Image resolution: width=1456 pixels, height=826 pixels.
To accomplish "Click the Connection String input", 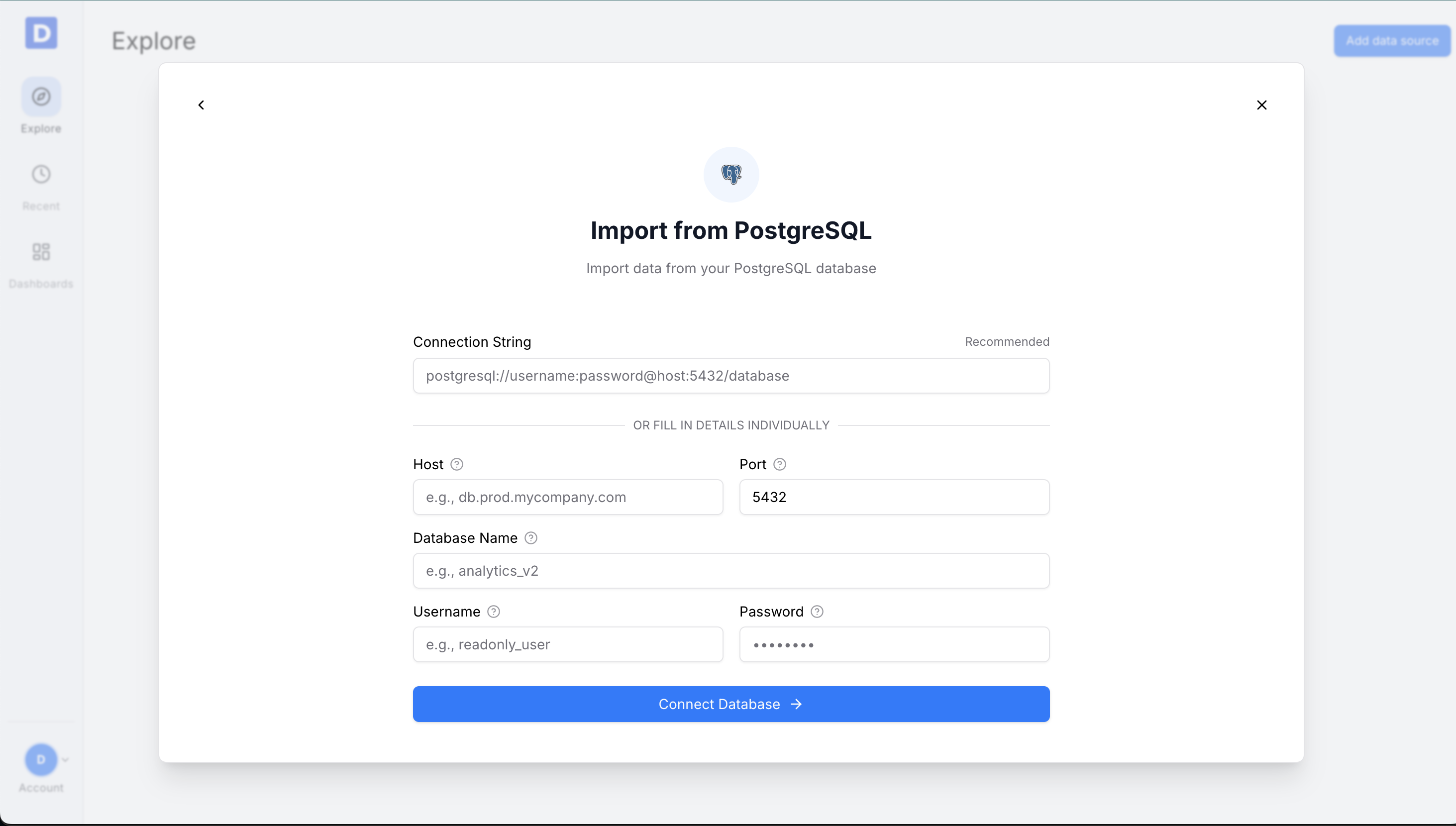I will 730,376.
